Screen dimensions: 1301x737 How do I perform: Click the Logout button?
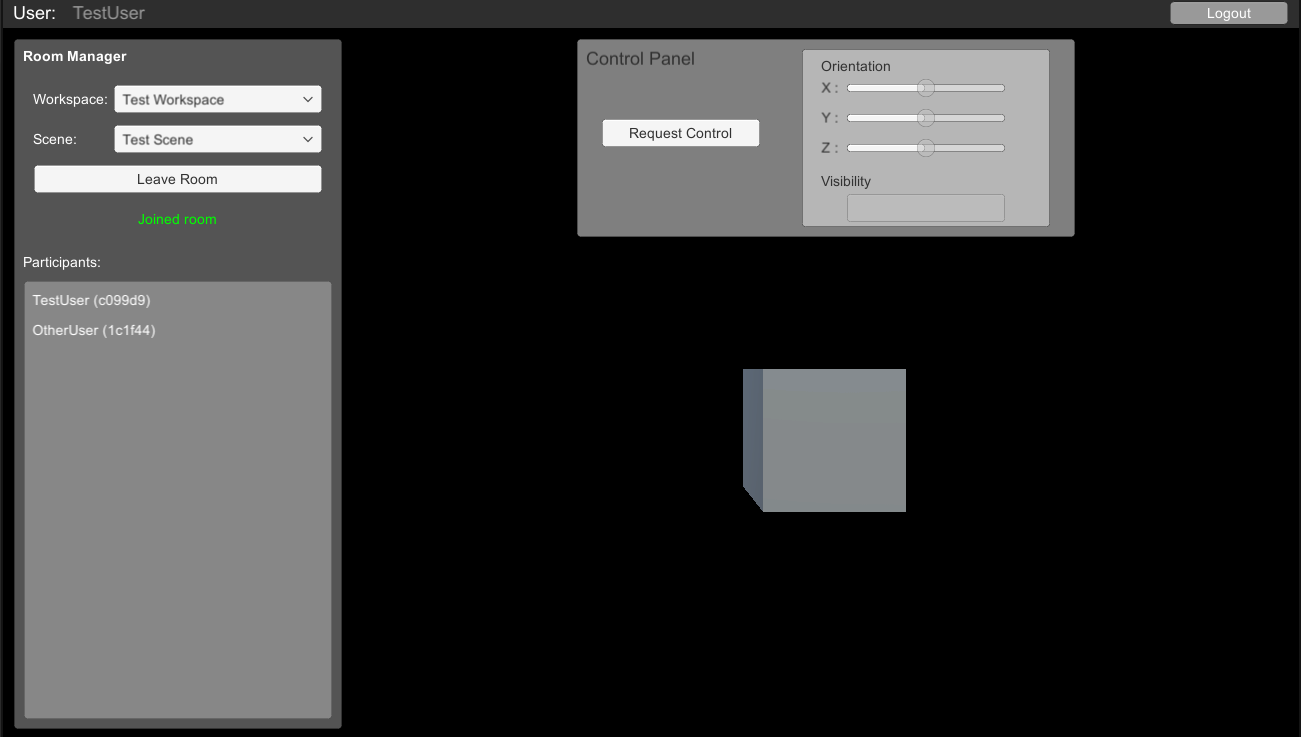pyautogui.click(x=1228, y=13)
